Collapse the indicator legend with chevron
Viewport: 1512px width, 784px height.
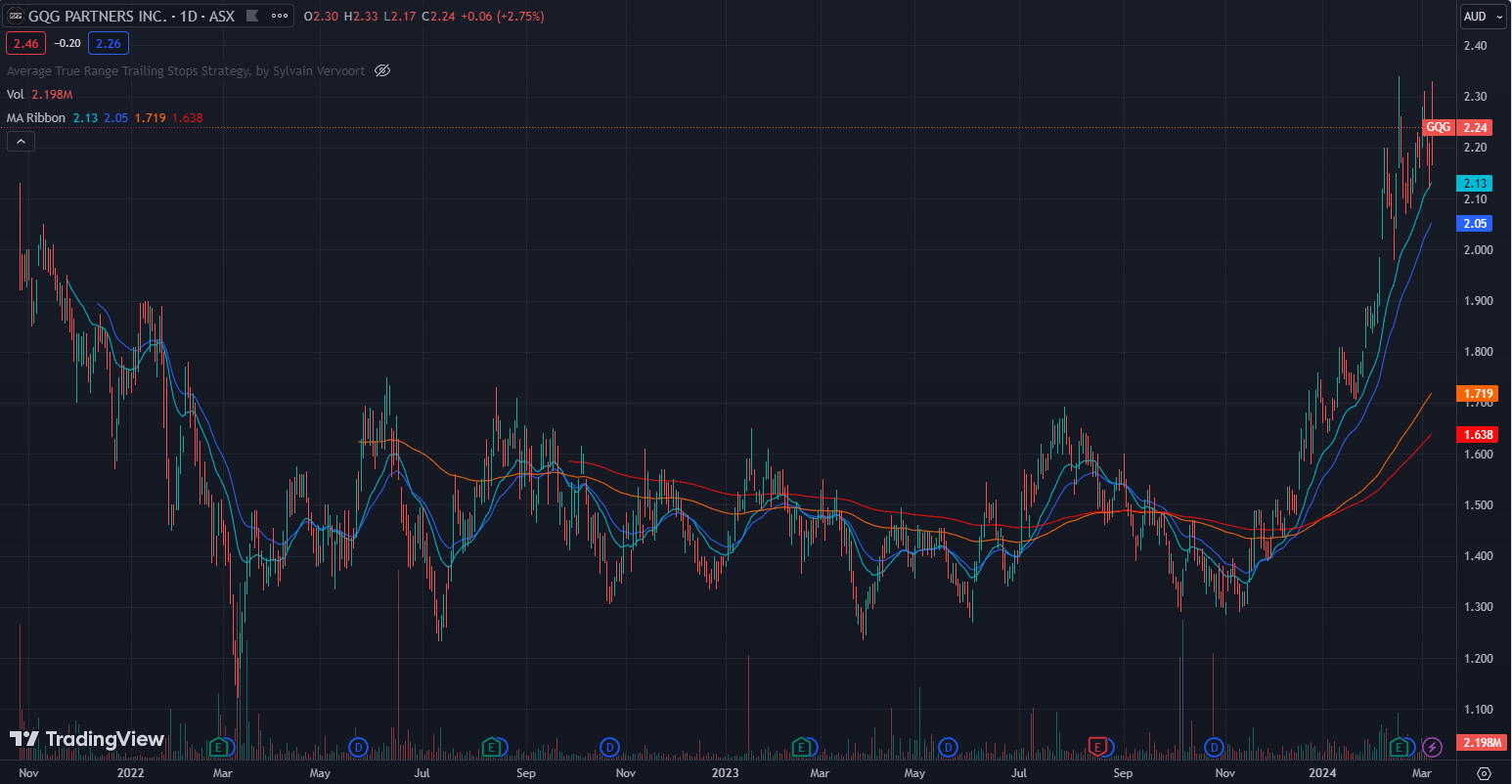point(21,142)
